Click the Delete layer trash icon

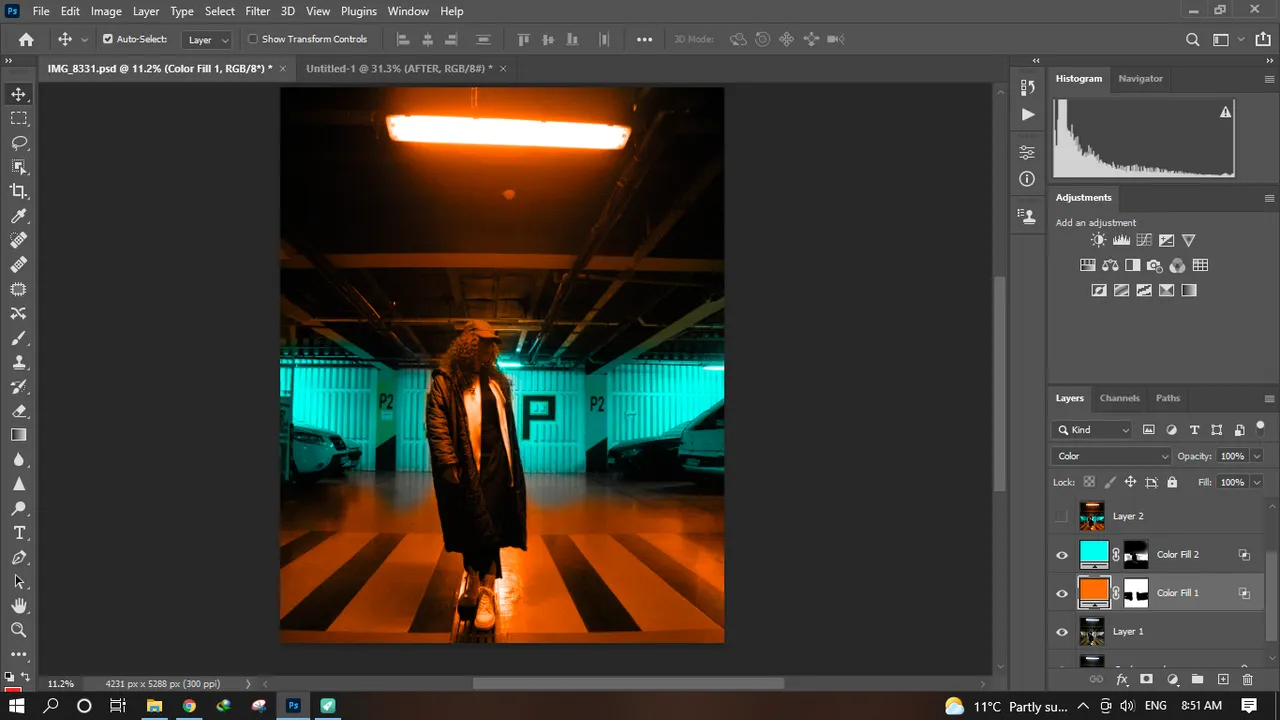(1247, 680)
